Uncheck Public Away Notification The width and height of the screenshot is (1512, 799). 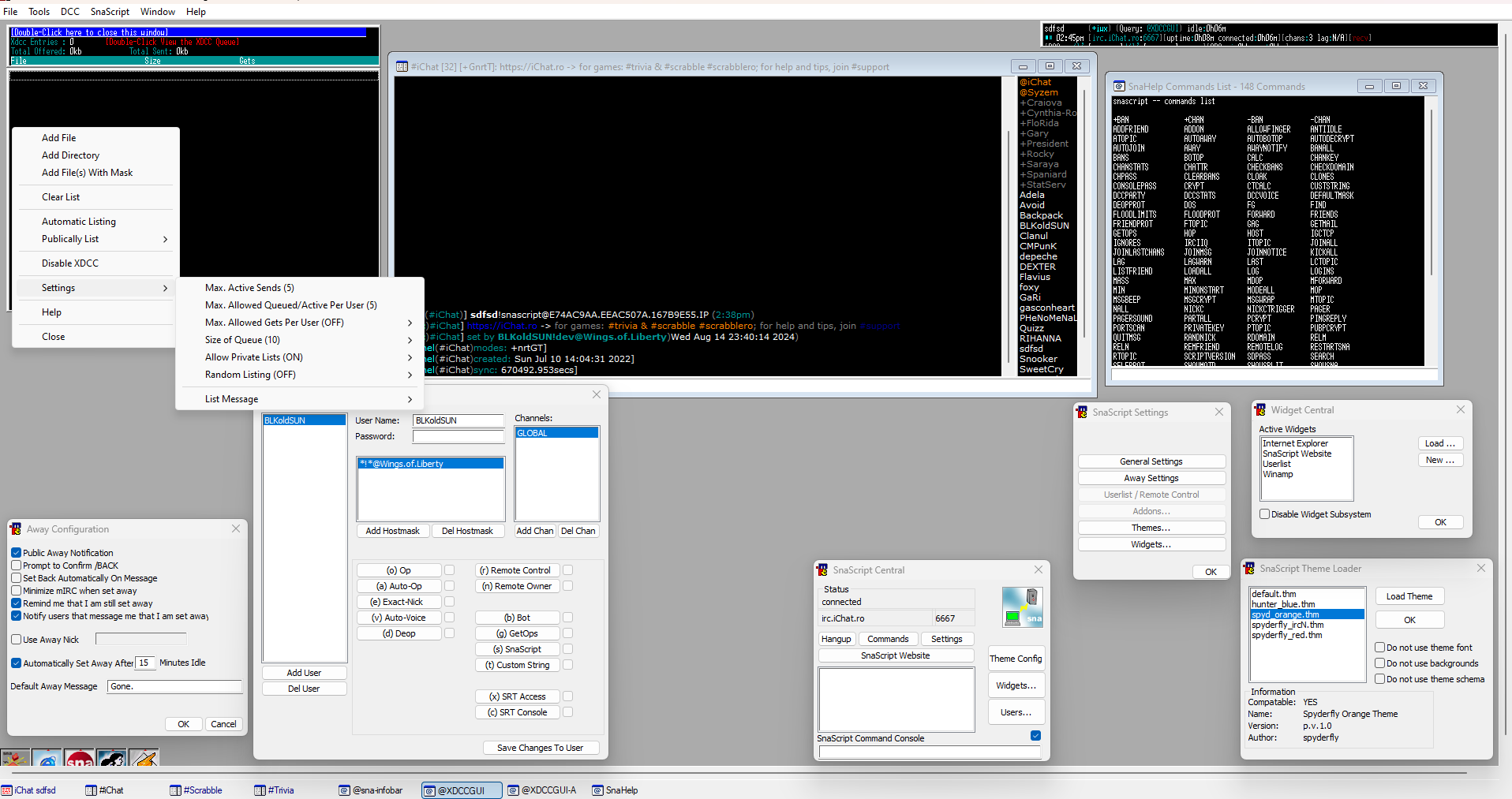tap(16, 553)
